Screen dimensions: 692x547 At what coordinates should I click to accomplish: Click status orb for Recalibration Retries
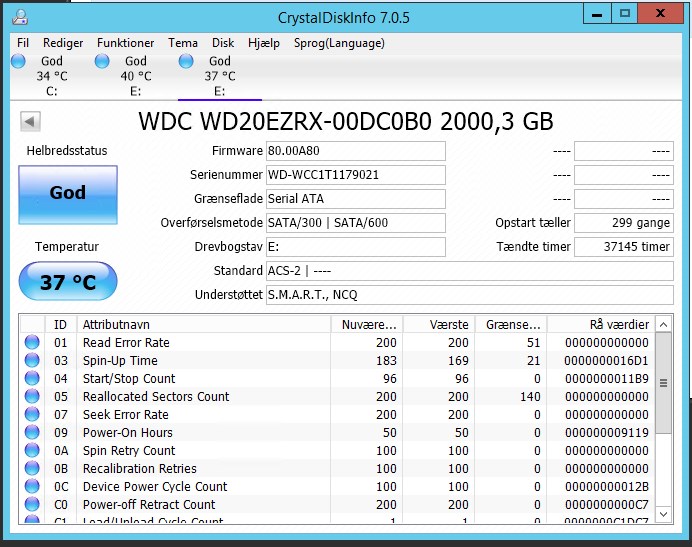(x=32, y=468)
